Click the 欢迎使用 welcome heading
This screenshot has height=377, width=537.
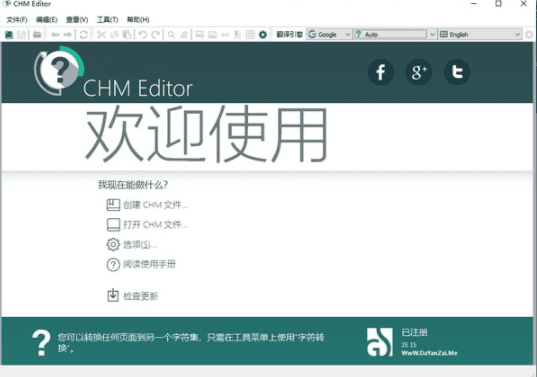[x=207, y=134]
